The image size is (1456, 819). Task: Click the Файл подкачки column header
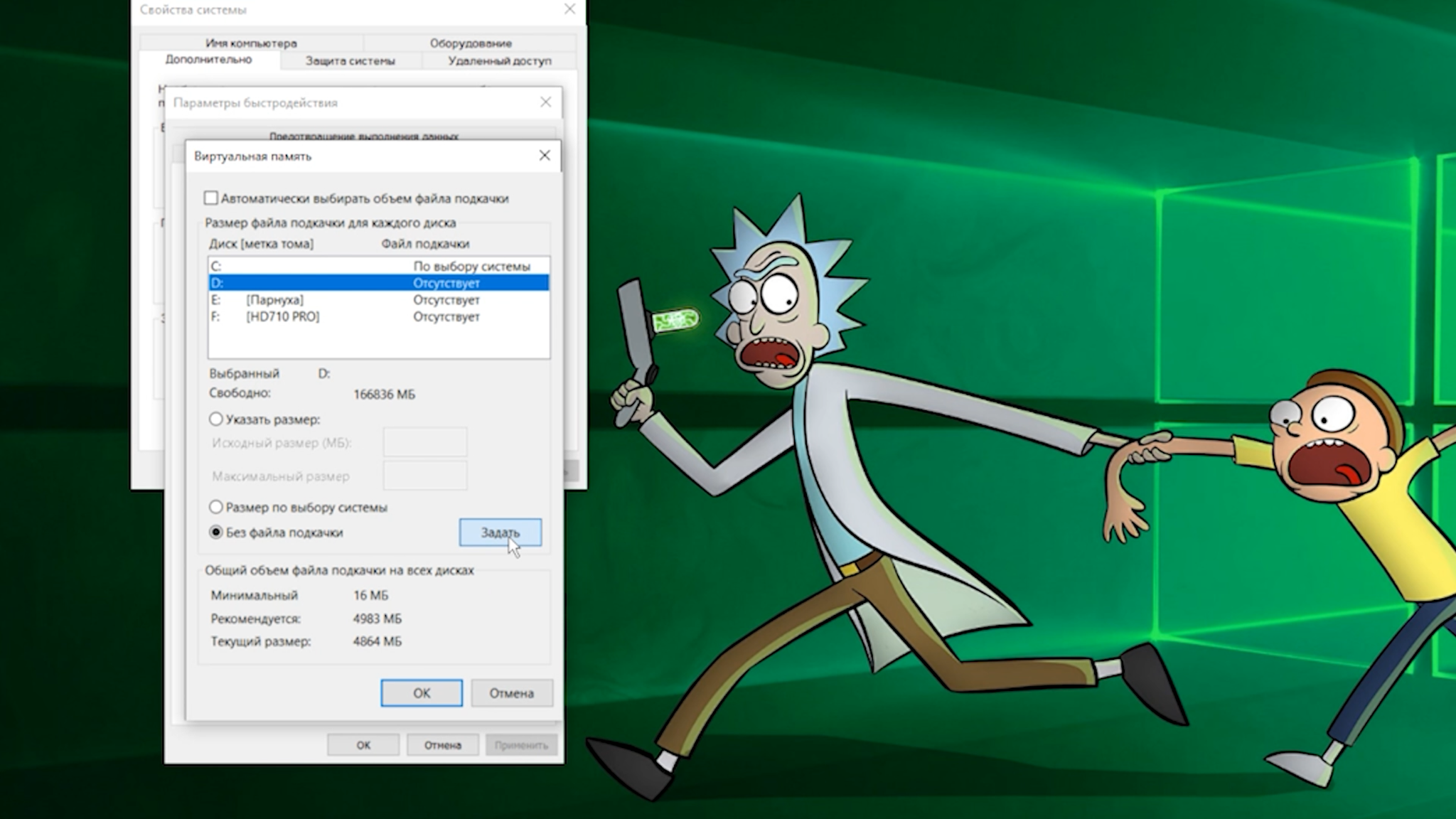[x=425, y=244]
